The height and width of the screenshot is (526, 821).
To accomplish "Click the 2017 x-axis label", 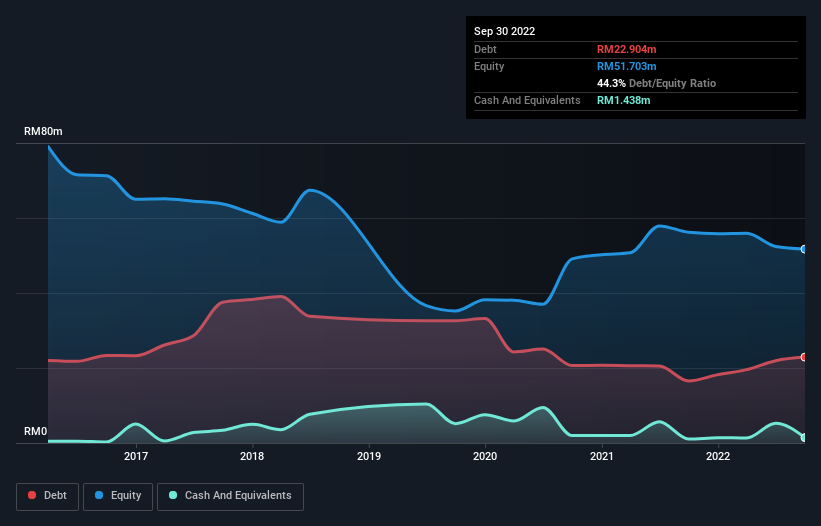I will [136, 456].
